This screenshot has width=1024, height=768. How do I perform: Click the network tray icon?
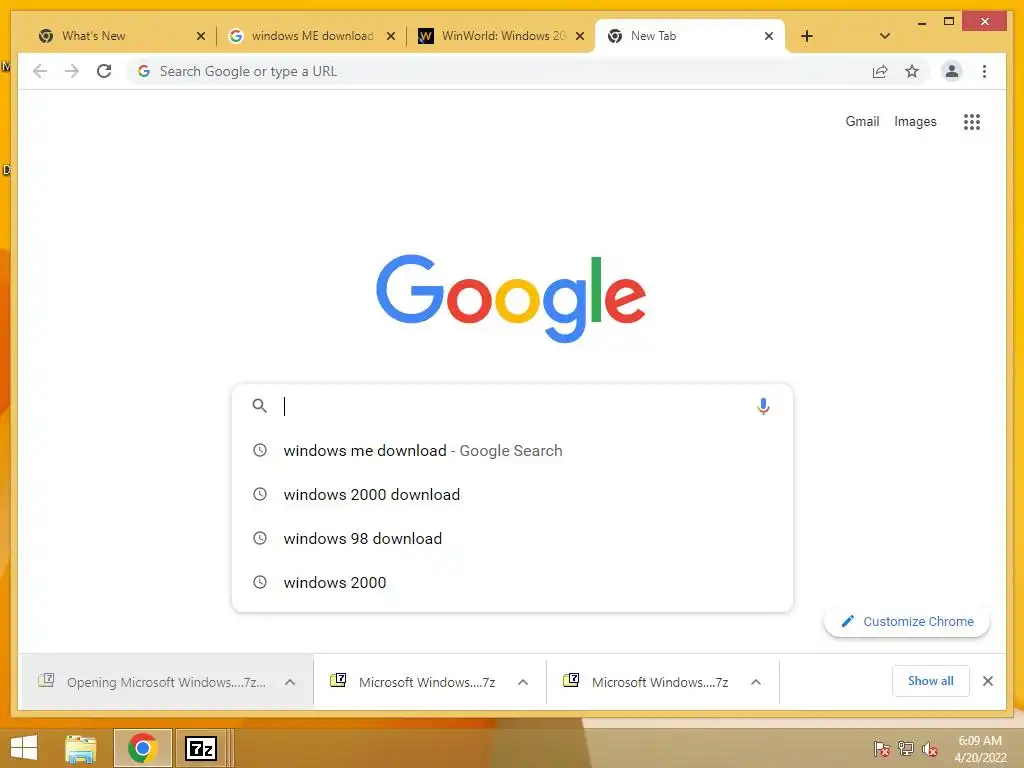point(906,749)
